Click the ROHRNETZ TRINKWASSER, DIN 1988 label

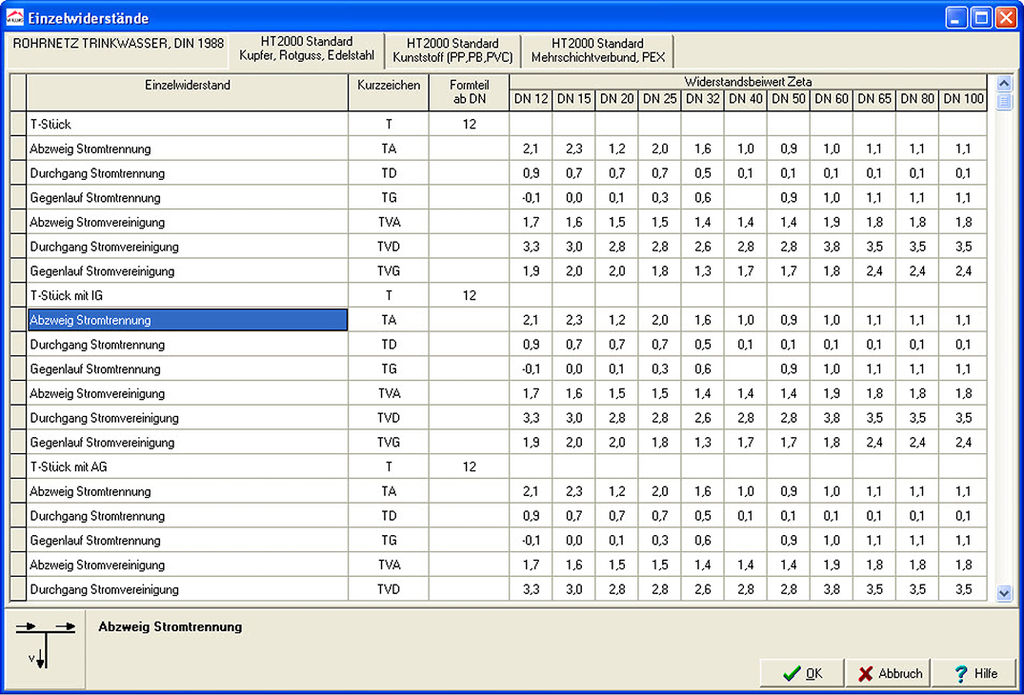[118, 44]
